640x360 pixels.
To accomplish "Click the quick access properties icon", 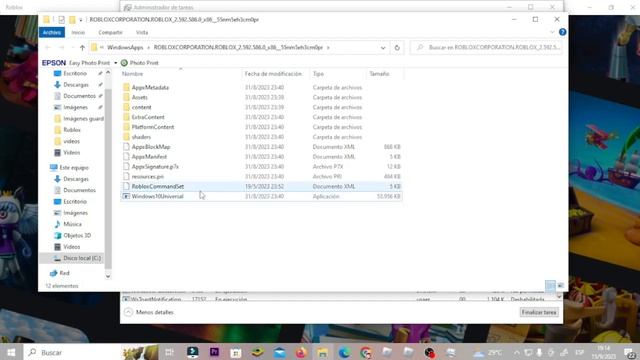I will tap(61, 20).
